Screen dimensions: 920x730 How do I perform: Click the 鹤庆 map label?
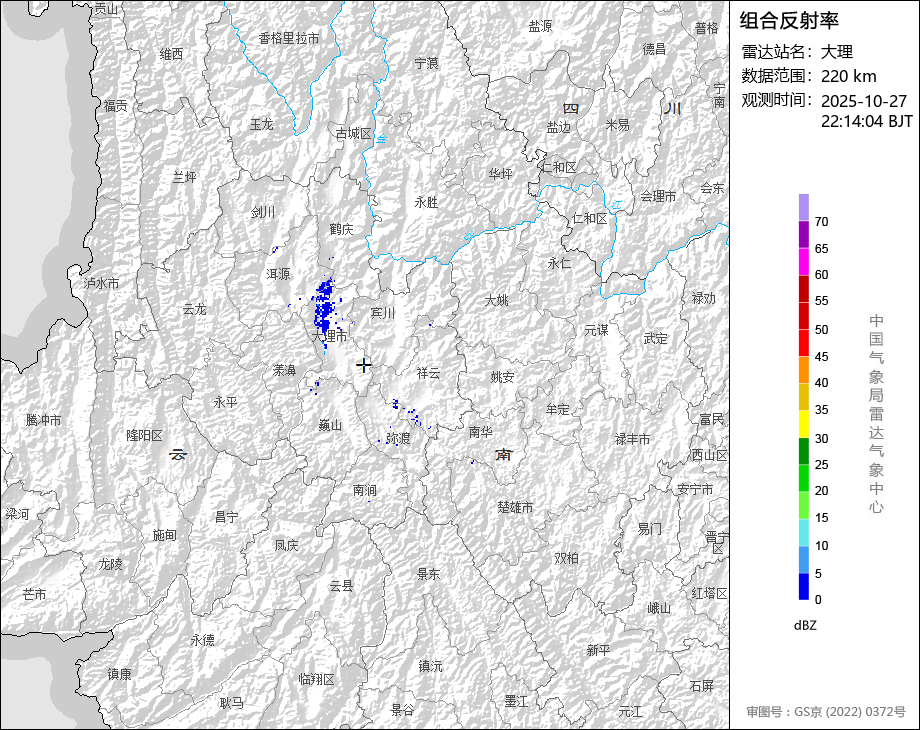coord(341,229)
